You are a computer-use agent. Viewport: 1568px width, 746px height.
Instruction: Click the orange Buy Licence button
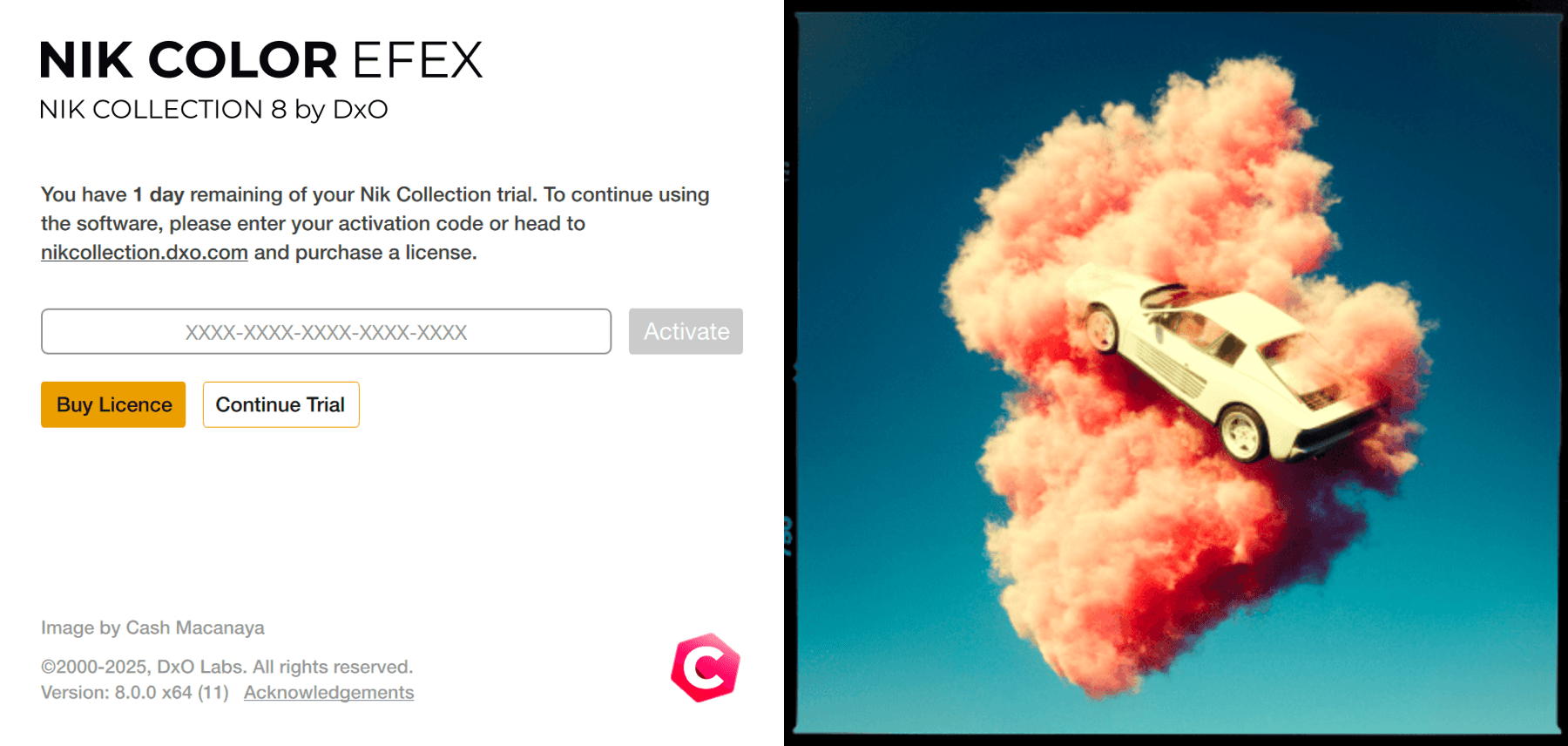point(113,404)
